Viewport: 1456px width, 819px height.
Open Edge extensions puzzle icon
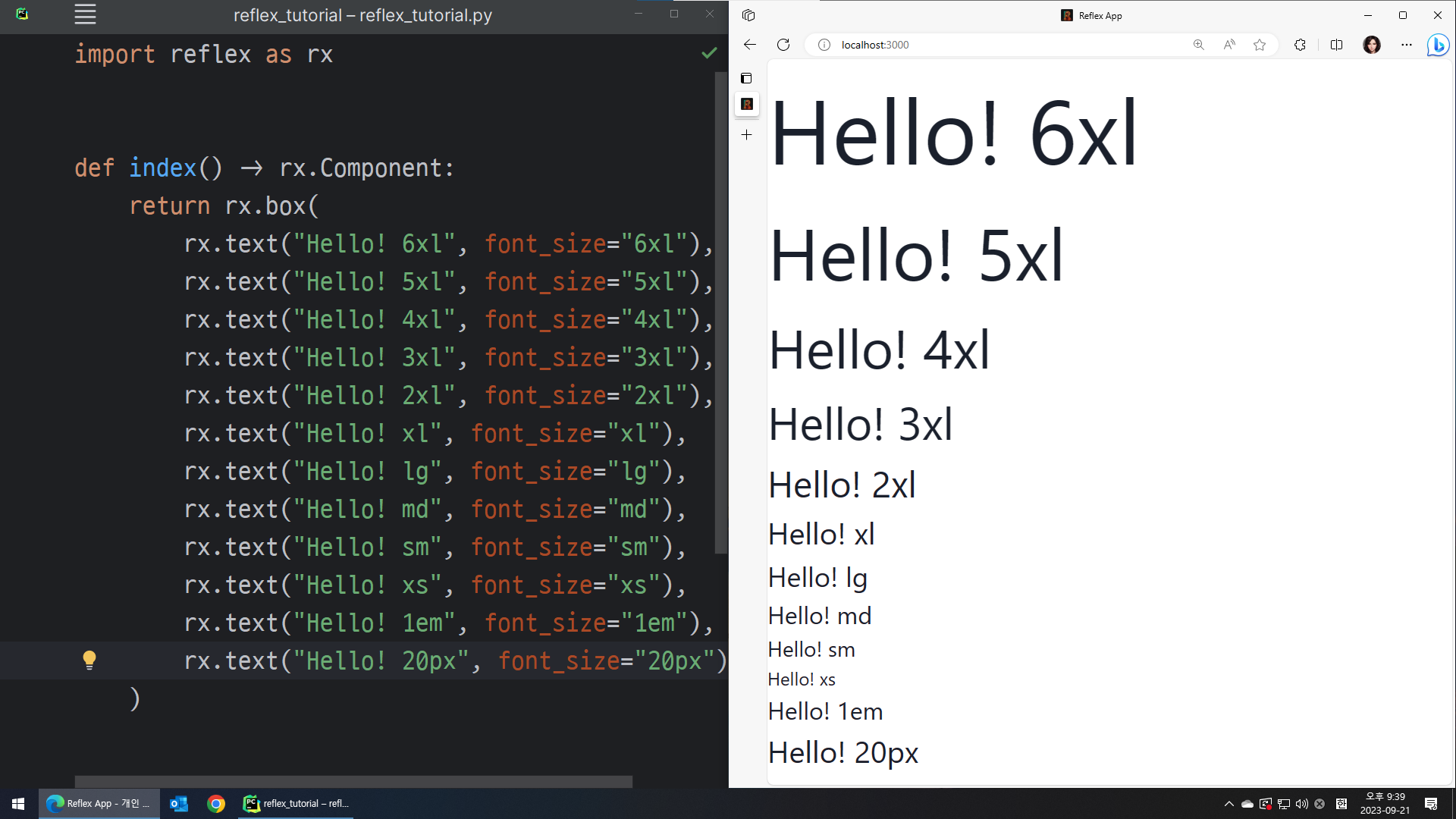1300,45
